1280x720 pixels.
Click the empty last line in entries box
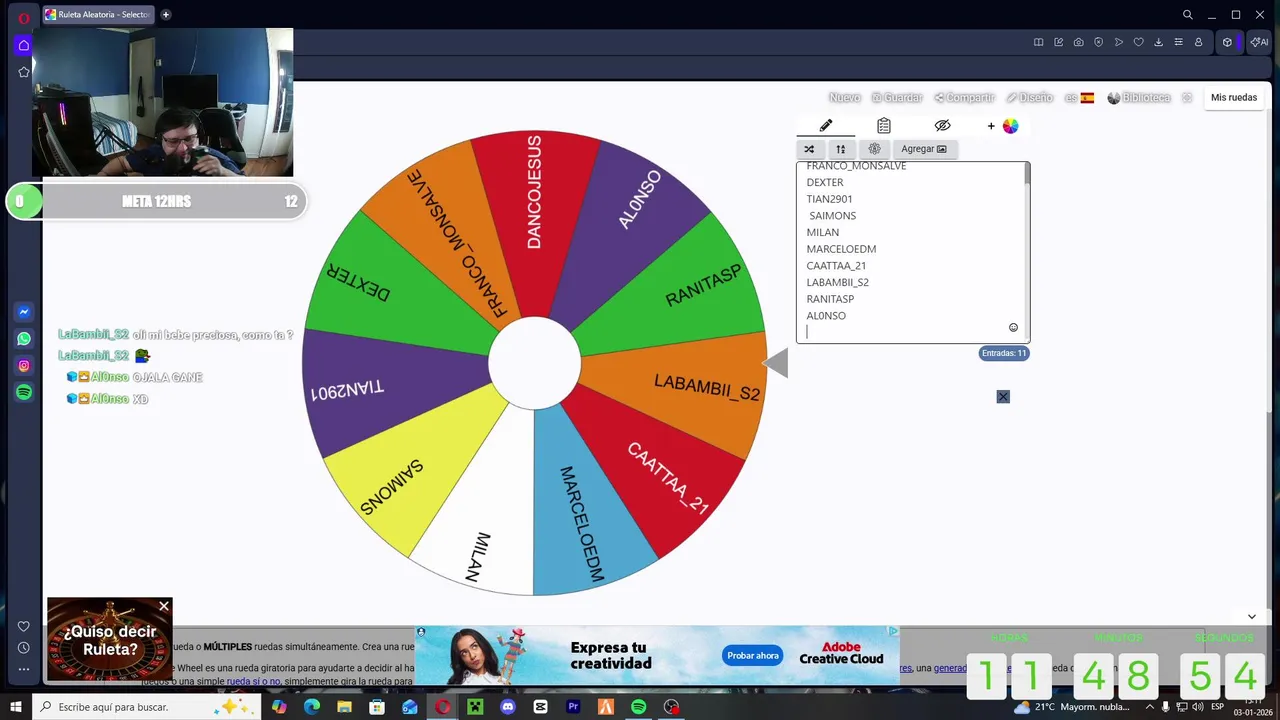tap(910, 332)
